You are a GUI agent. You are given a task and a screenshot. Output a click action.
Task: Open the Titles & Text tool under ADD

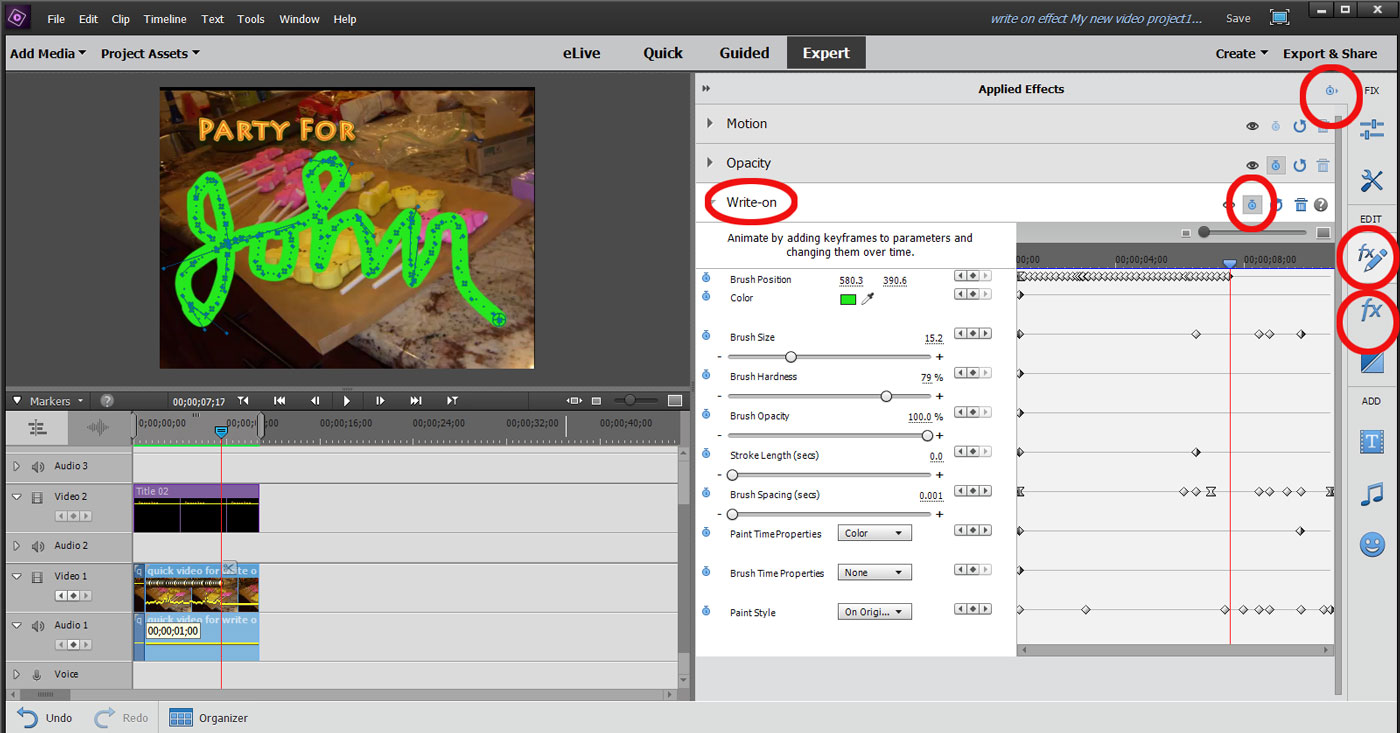(x=1371, y=441)
